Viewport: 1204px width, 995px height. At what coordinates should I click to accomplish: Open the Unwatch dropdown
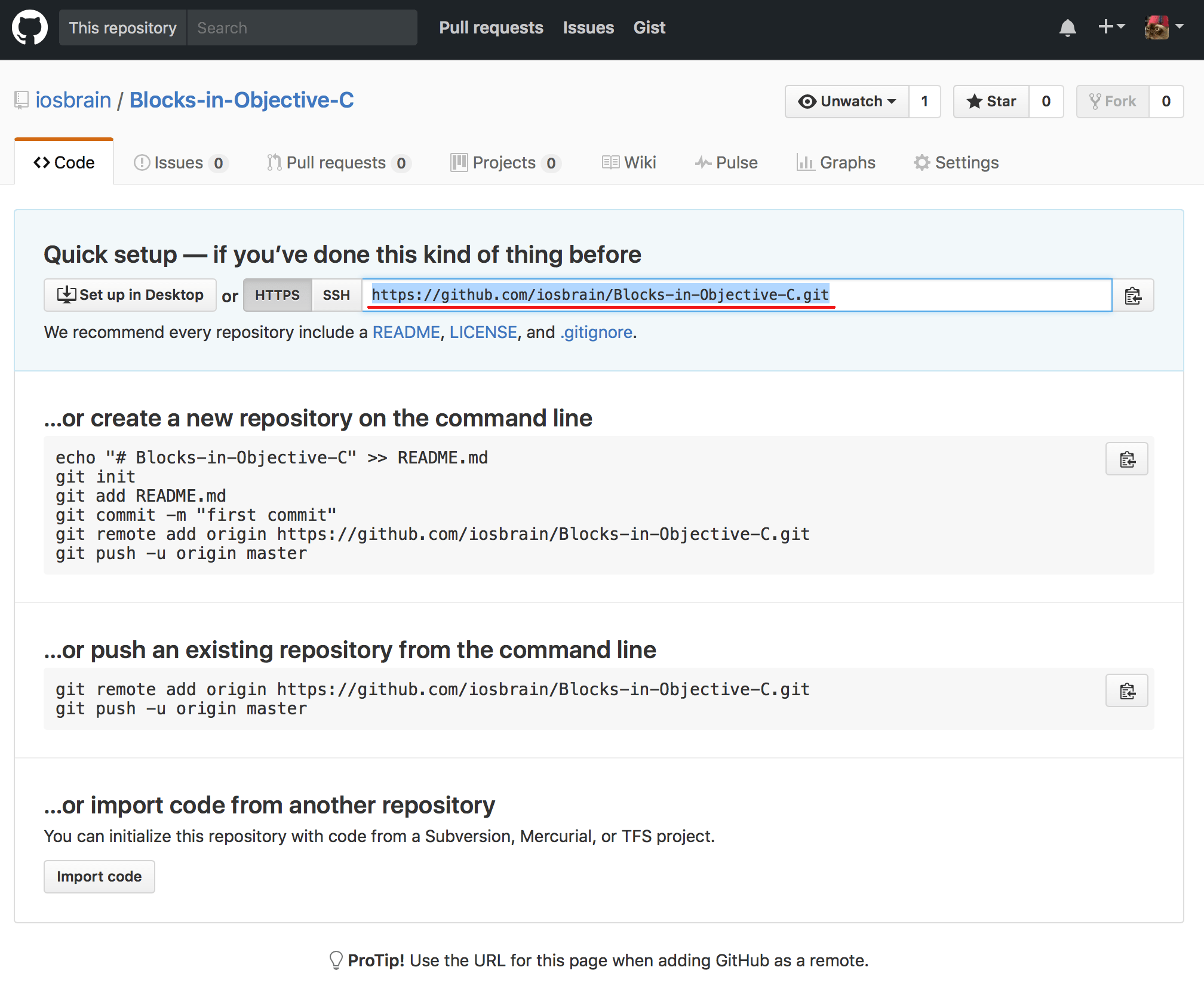point(847,102)
